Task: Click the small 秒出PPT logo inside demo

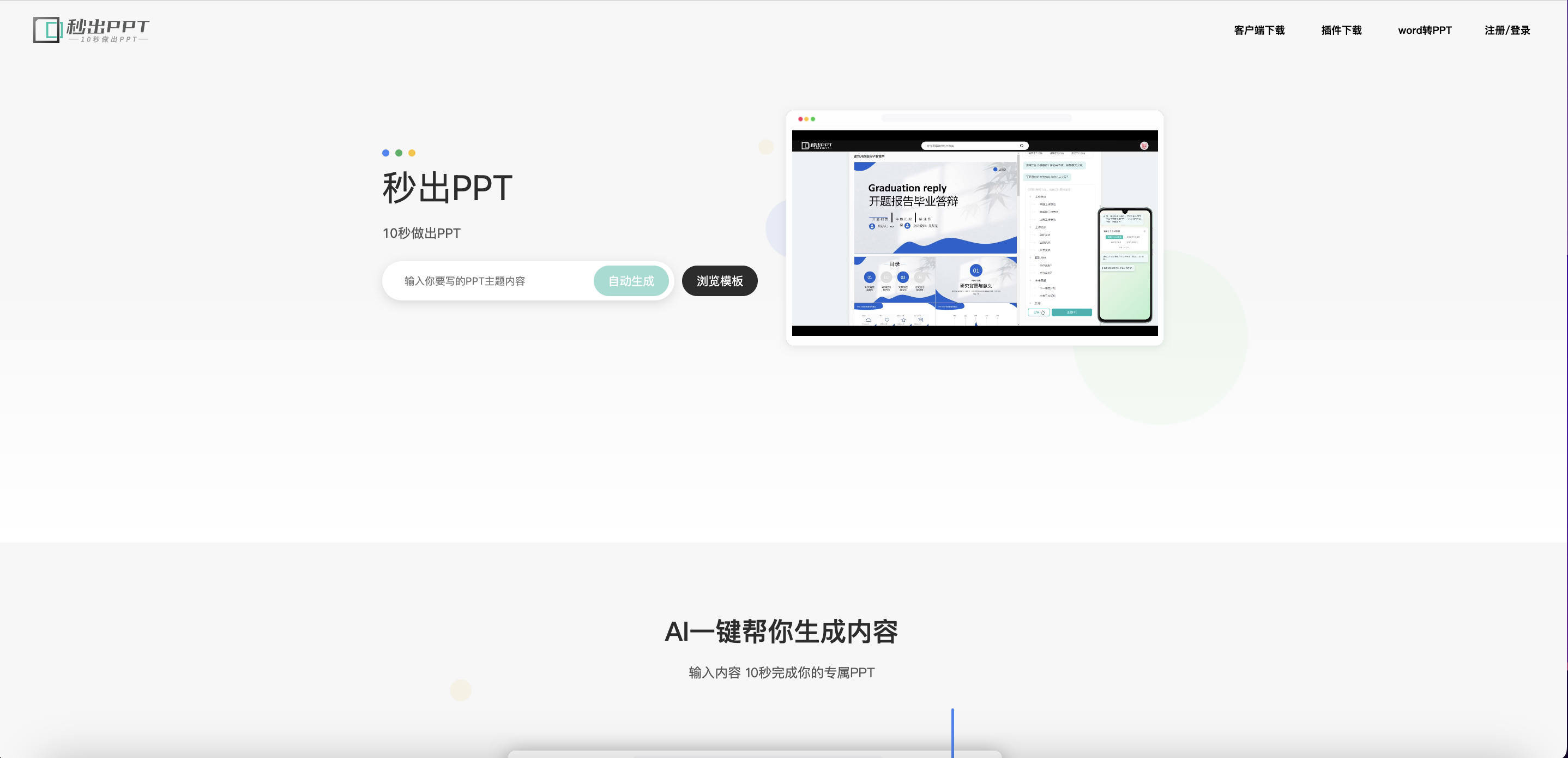Action: pos(817,146)
